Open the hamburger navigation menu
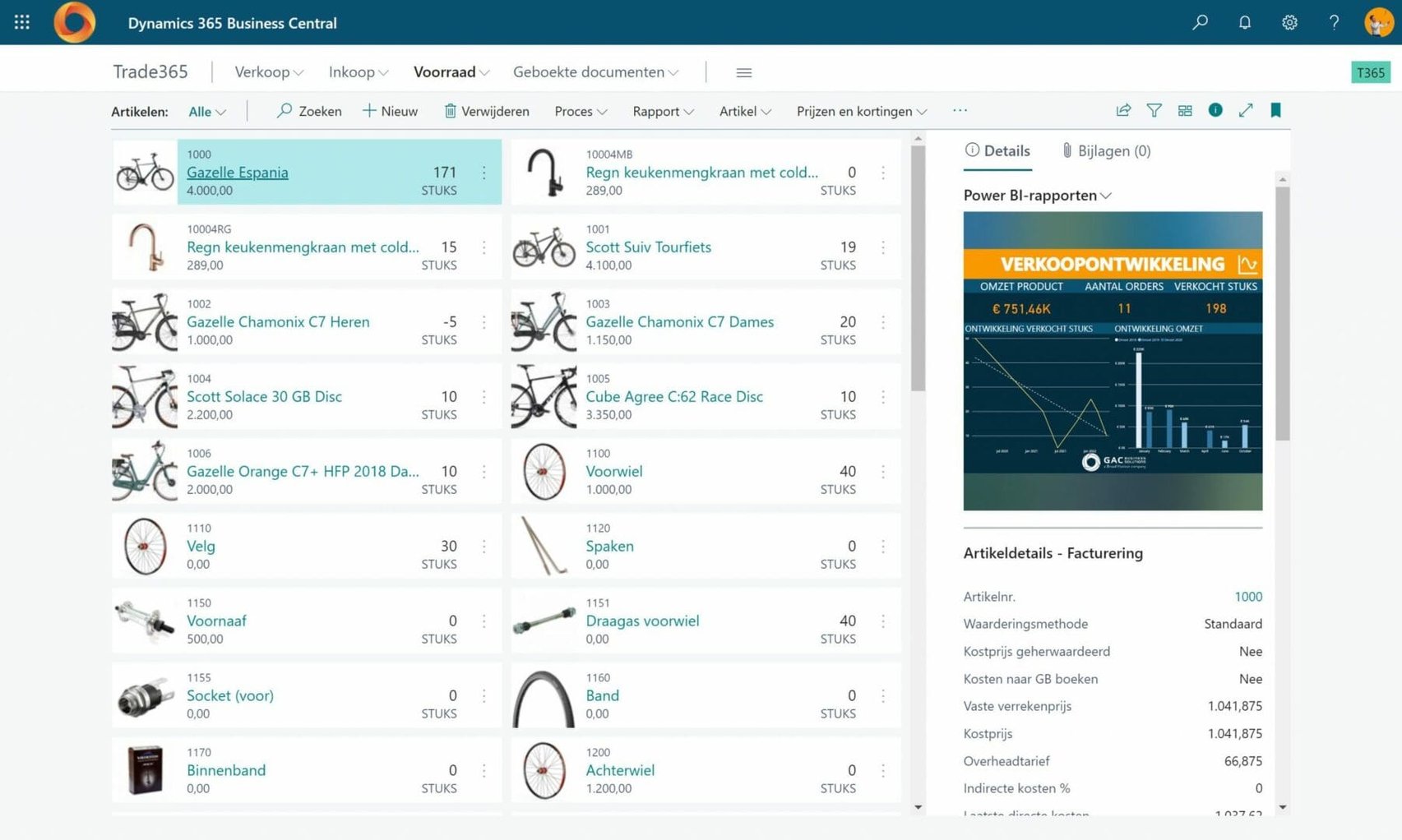Image resolution: width=1402 pixels, height=840 pixels. click(x=744, y=72)
